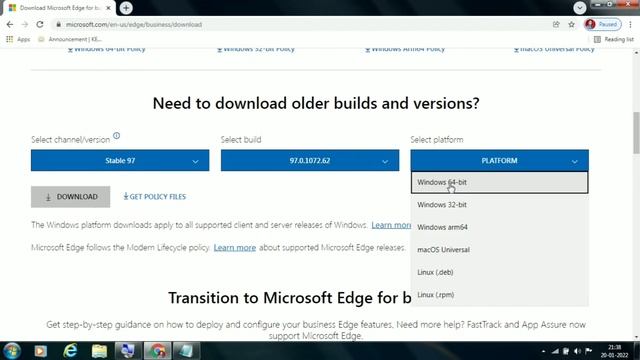Show hidden system tray icons arrow
Image resolution: width=640 pixels, height=360 pixels.
[543, 351]
